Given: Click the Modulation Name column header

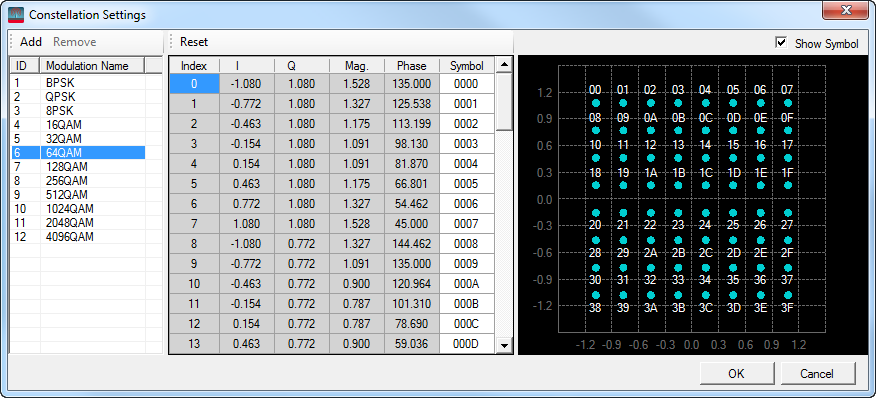Looking at the screenshot, I should pyautogui.click(x=92, y=66).
